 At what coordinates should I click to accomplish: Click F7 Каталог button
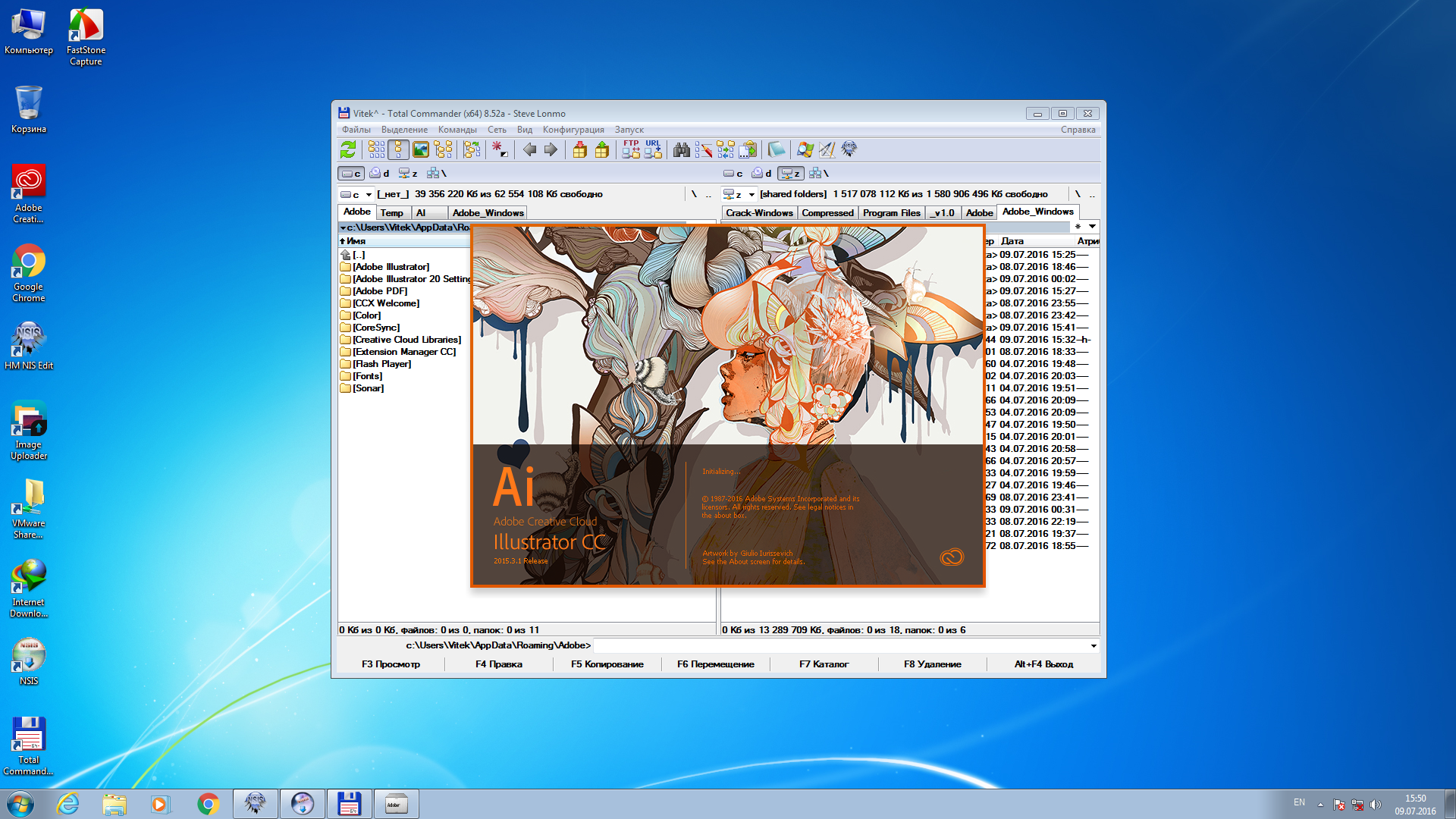(824, 664)
